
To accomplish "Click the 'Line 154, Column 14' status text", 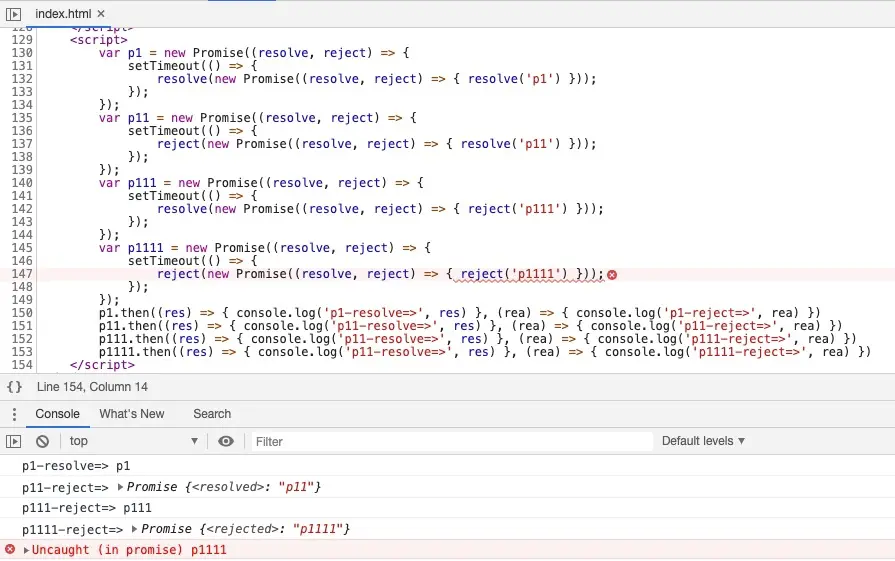I will (92, 387).
